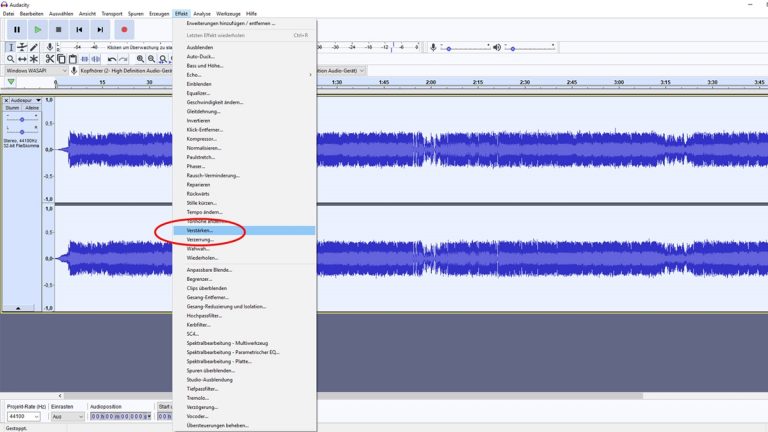768x432 pixels.
Task: Select the Envelope tool
Action: pos(22,48)
